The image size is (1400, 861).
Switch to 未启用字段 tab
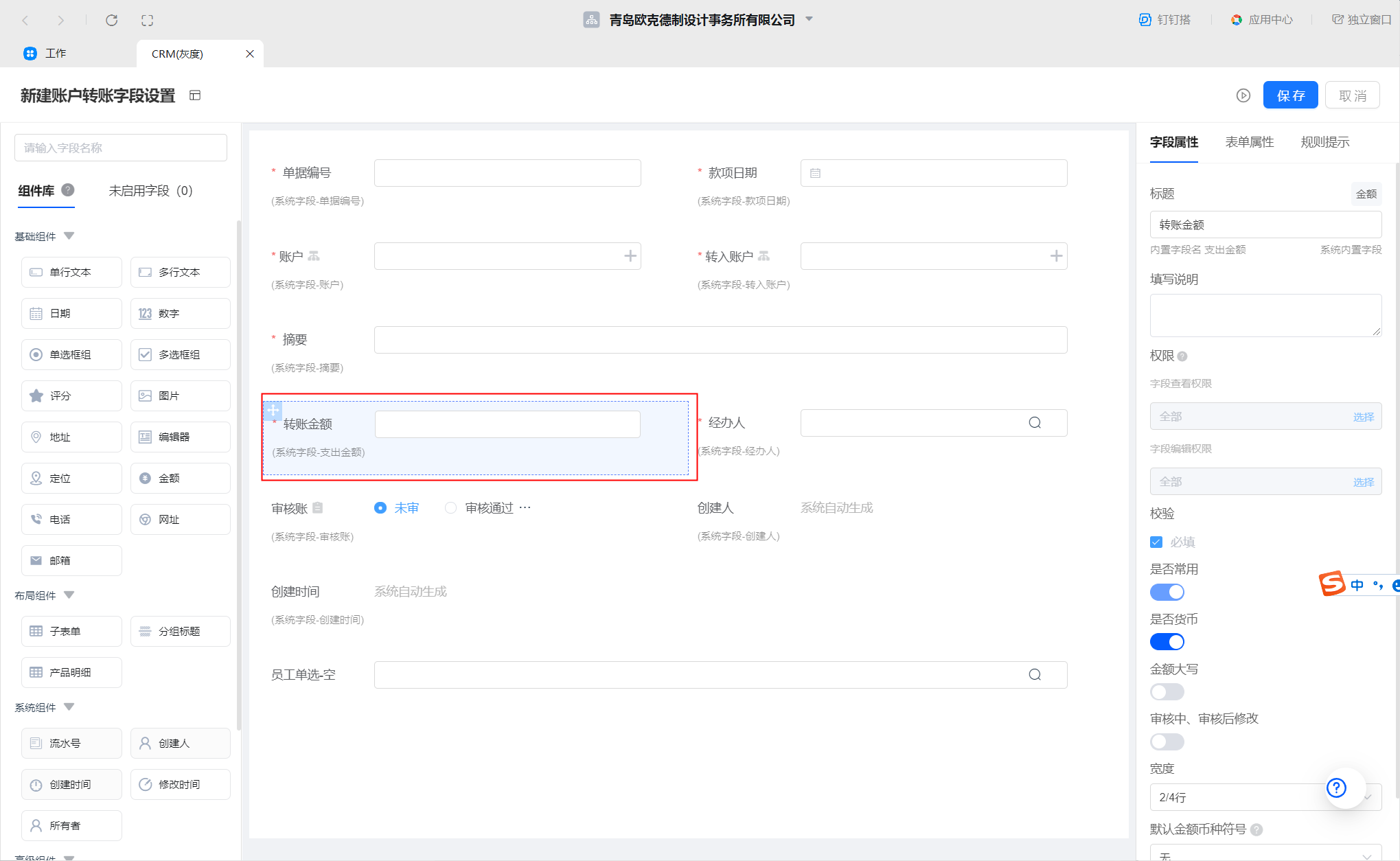(150, 191)
